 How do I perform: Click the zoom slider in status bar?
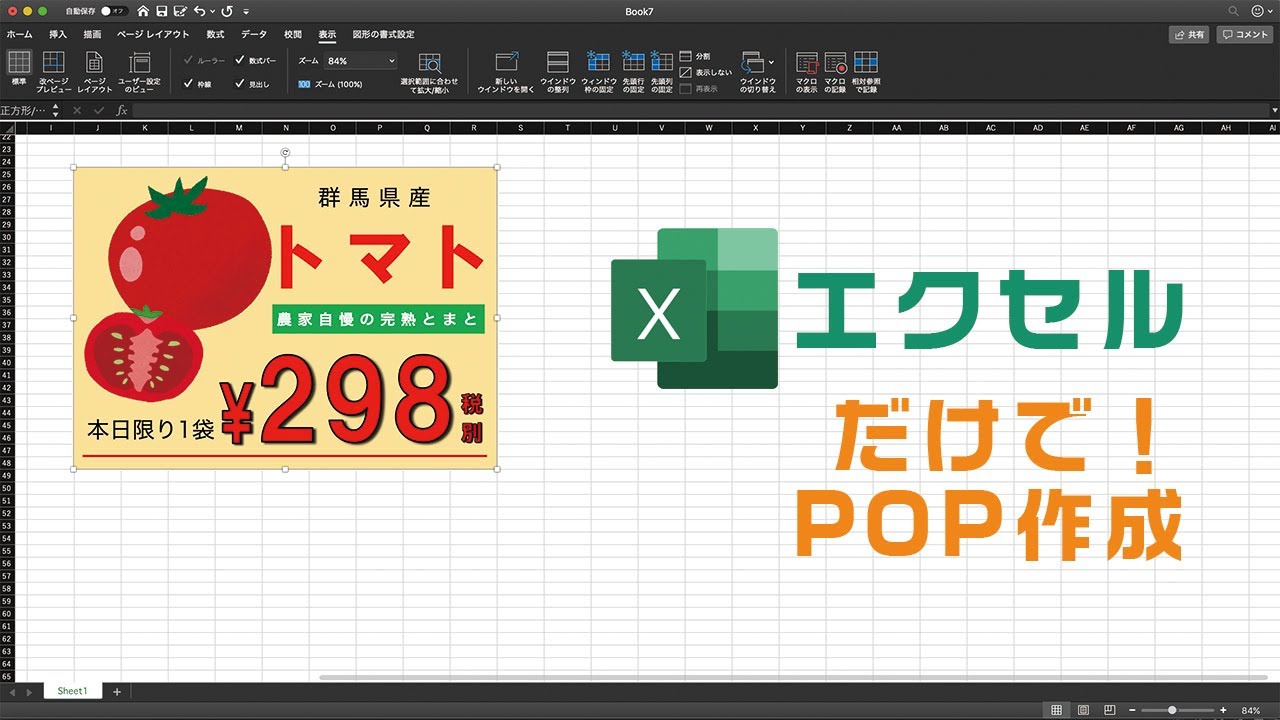pos(1172,710)
